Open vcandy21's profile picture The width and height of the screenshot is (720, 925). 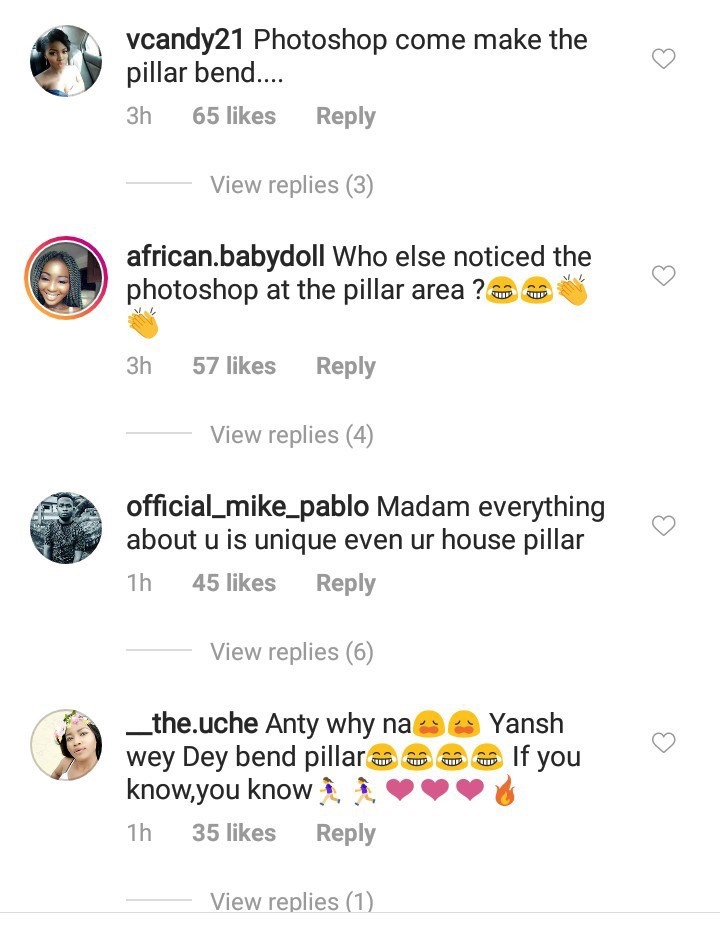(x=66, y=60)
